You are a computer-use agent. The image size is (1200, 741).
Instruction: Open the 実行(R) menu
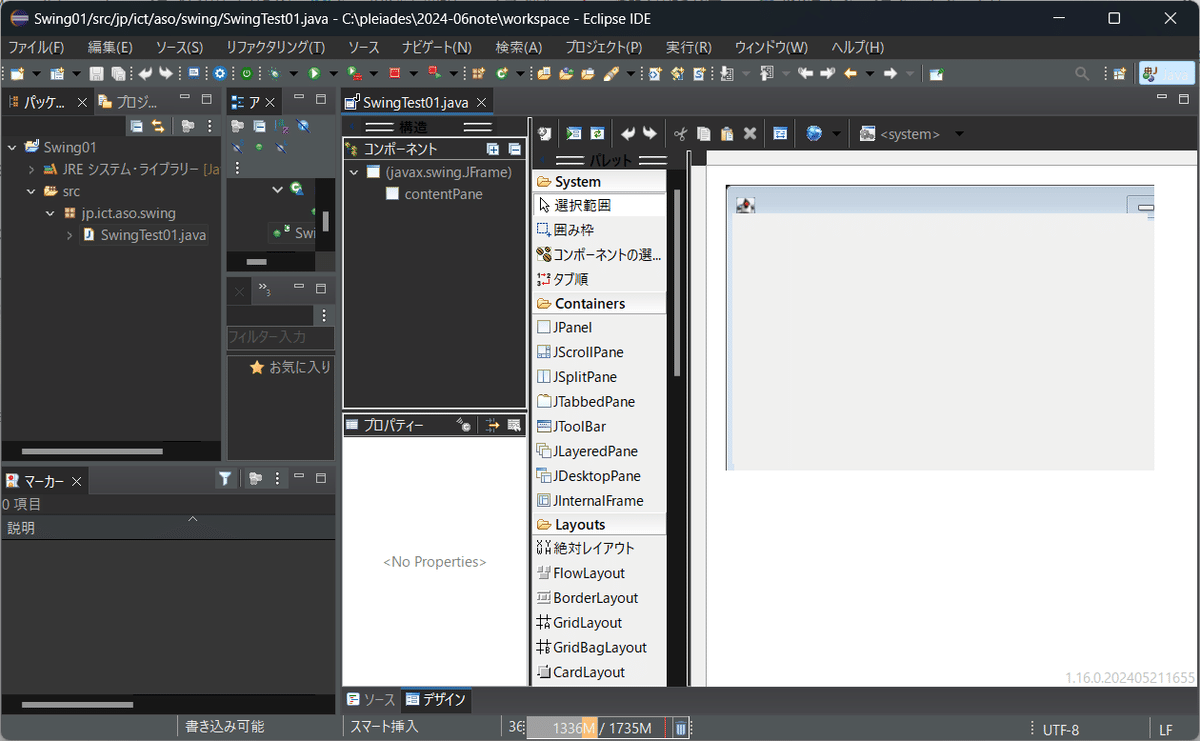[689, 47]
